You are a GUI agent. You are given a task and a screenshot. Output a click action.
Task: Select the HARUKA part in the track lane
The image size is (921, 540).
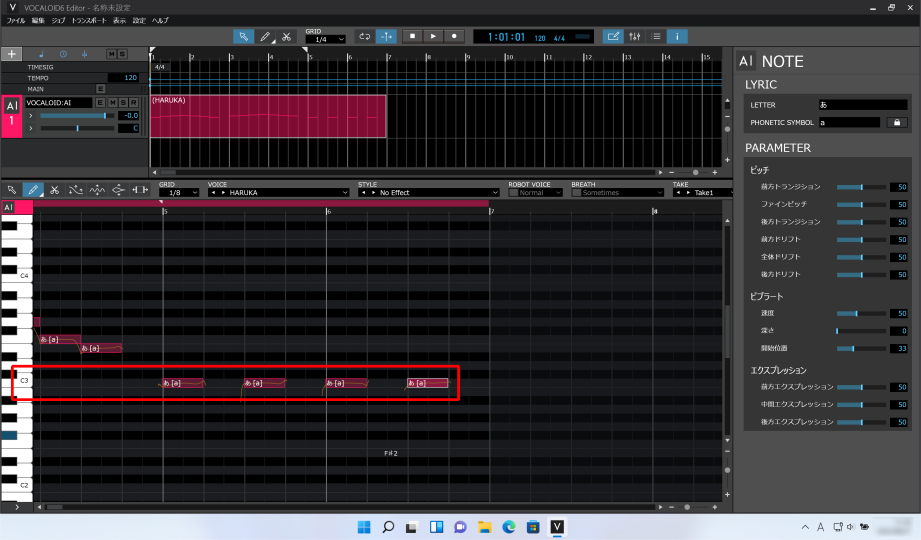(x=268, y=116)
